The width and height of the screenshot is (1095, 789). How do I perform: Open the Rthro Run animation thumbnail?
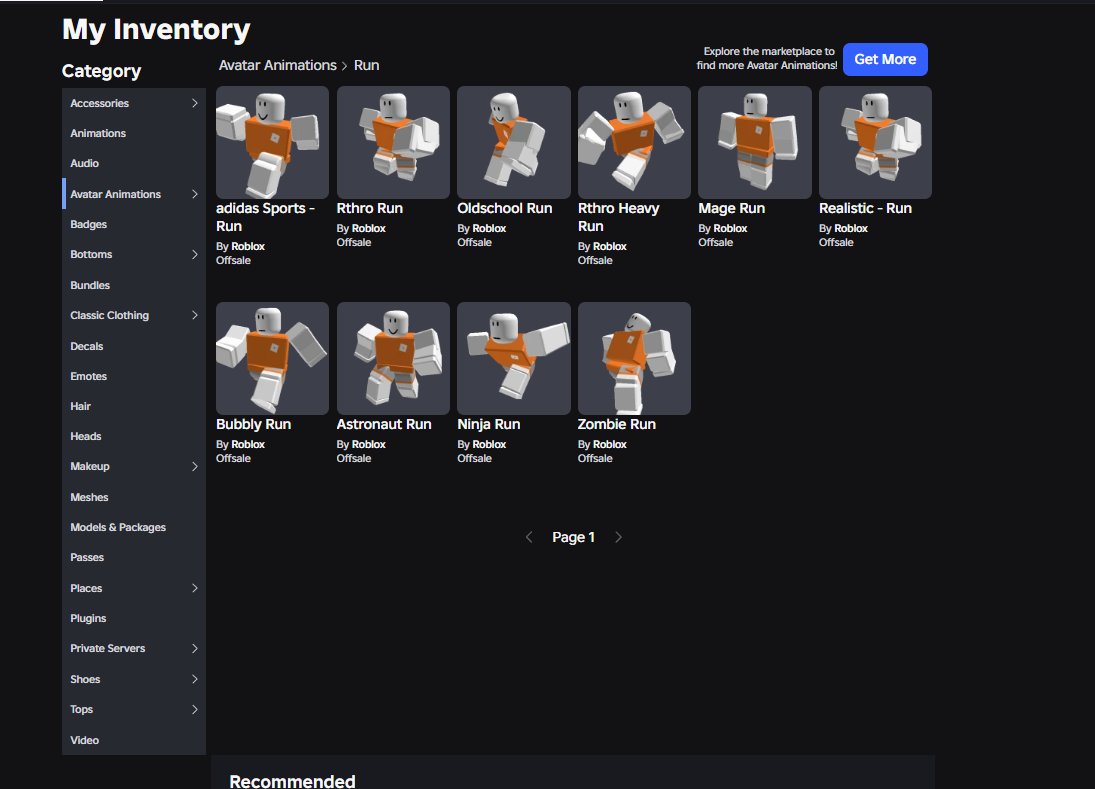(x=393, y=142)
